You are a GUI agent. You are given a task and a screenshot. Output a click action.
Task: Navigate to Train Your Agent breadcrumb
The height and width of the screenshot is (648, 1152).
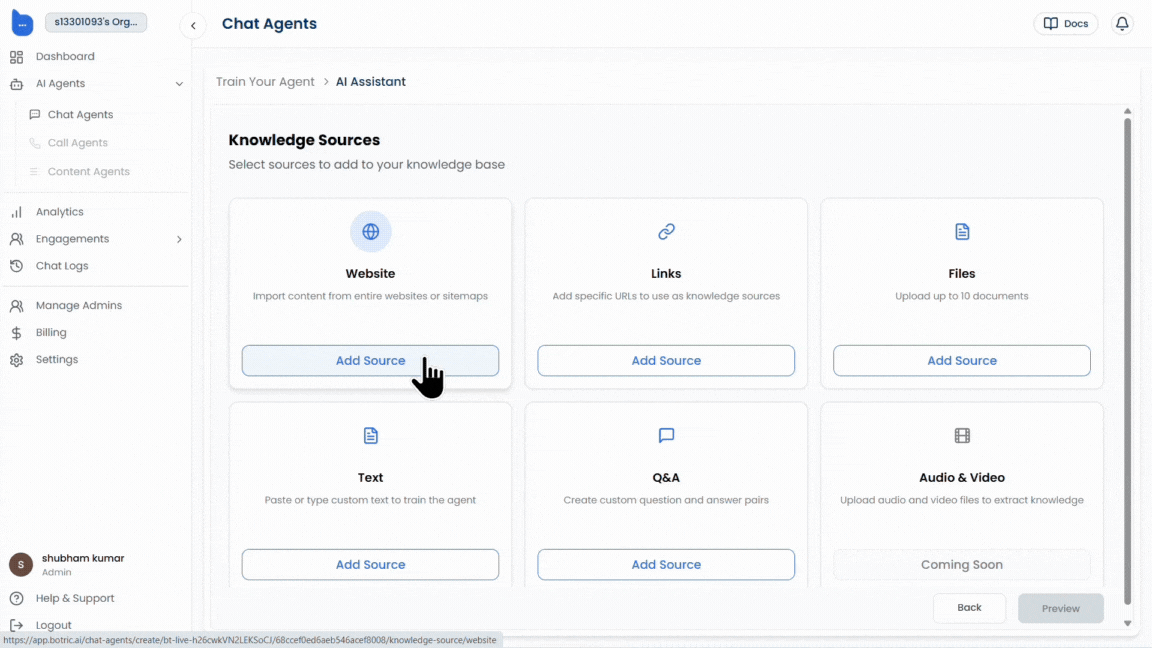pyautogui.click(x=265, y=81)
